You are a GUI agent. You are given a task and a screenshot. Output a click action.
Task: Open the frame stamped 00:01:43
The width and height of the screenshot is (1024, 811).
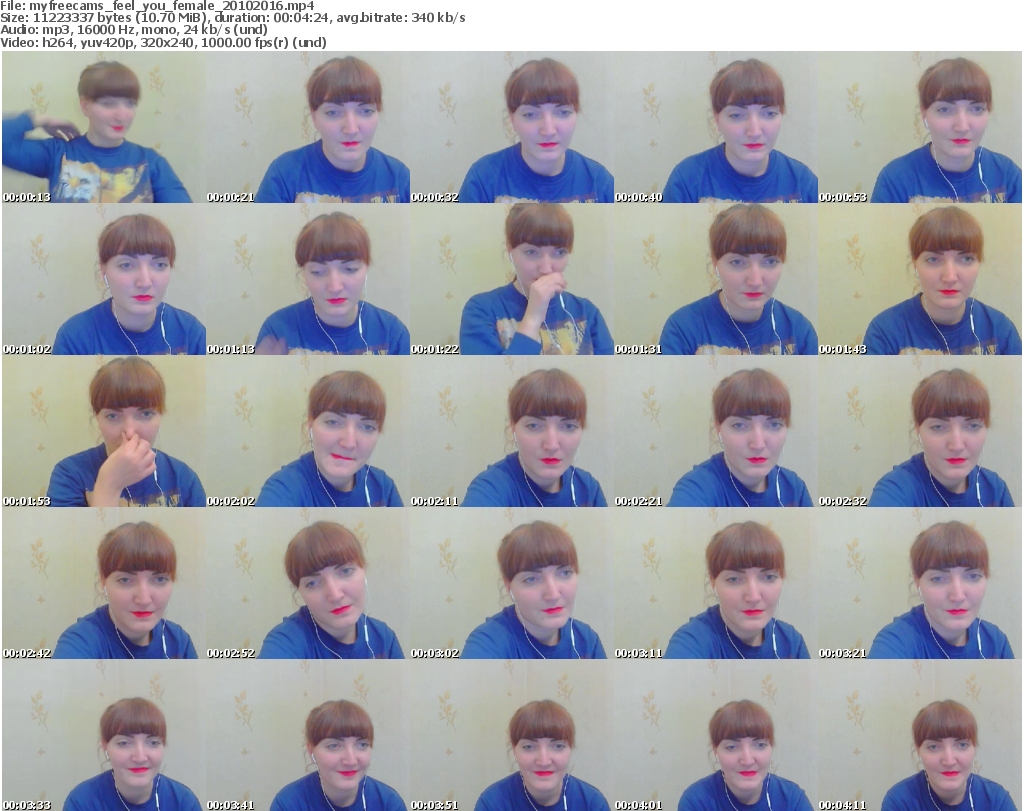coord(920,279)
